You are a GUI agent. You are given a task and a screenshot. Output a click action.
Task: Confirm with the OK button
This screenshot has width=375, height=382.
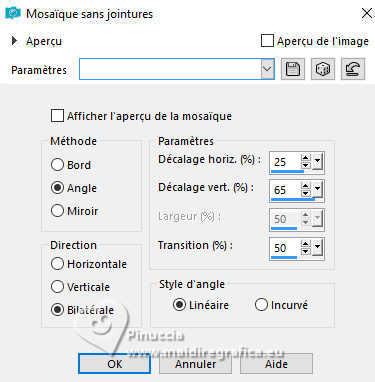pyautogui.click(x=114, y=364)
